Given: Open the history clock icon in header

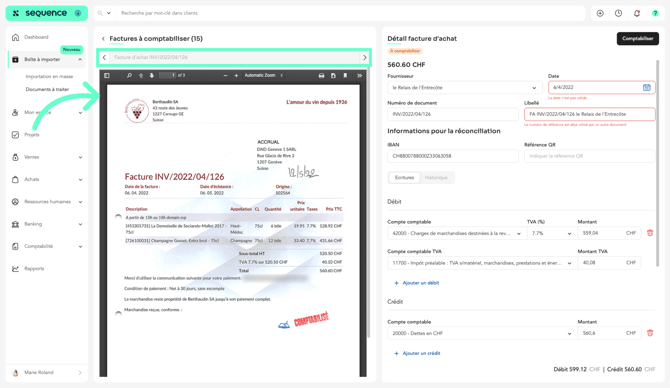Looking at the screenshot, I should [618, 13].
